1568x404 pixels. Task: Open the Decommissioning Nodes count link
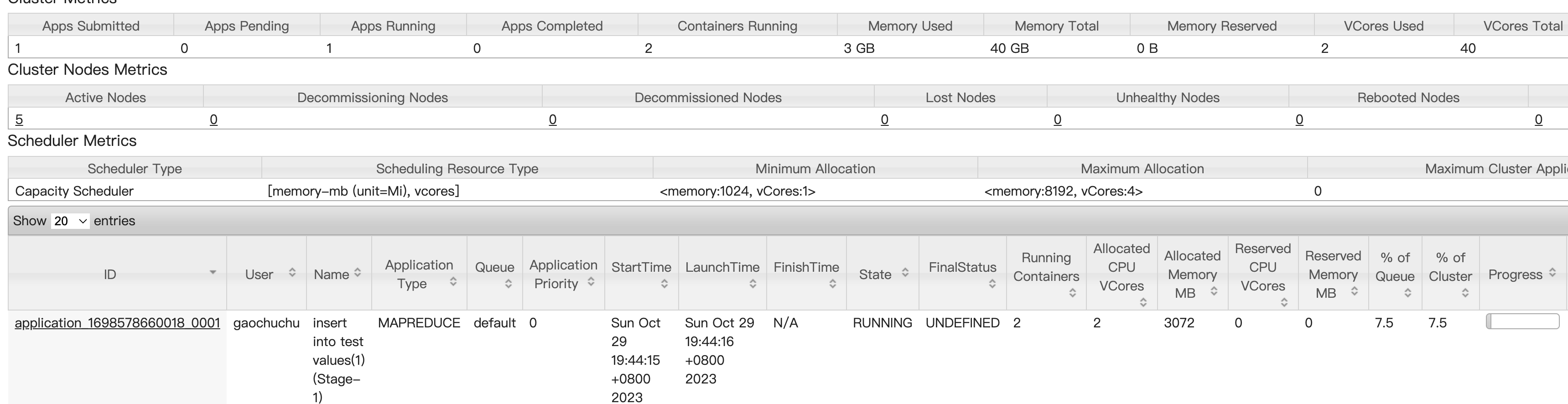pyautogui.click(x=213, y=119)
